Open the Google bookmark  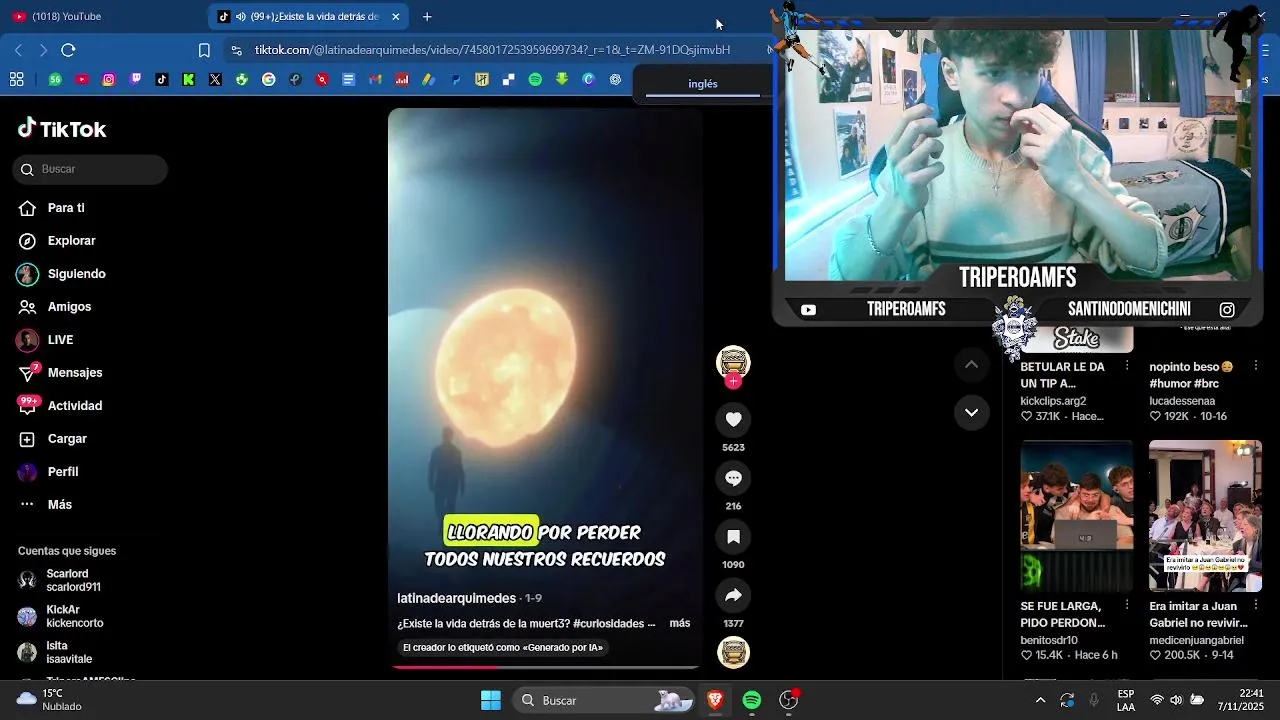pos(269,80)
